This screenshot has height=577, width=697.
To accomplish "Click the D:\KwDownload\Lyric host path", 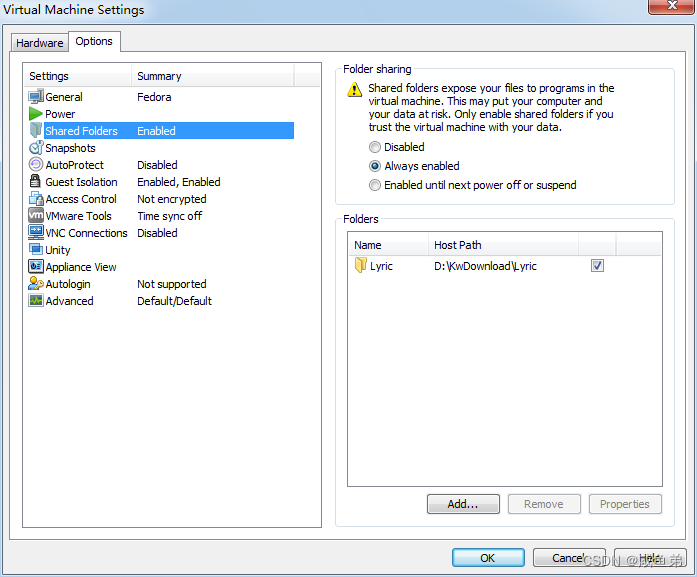I will pos(485,266).
